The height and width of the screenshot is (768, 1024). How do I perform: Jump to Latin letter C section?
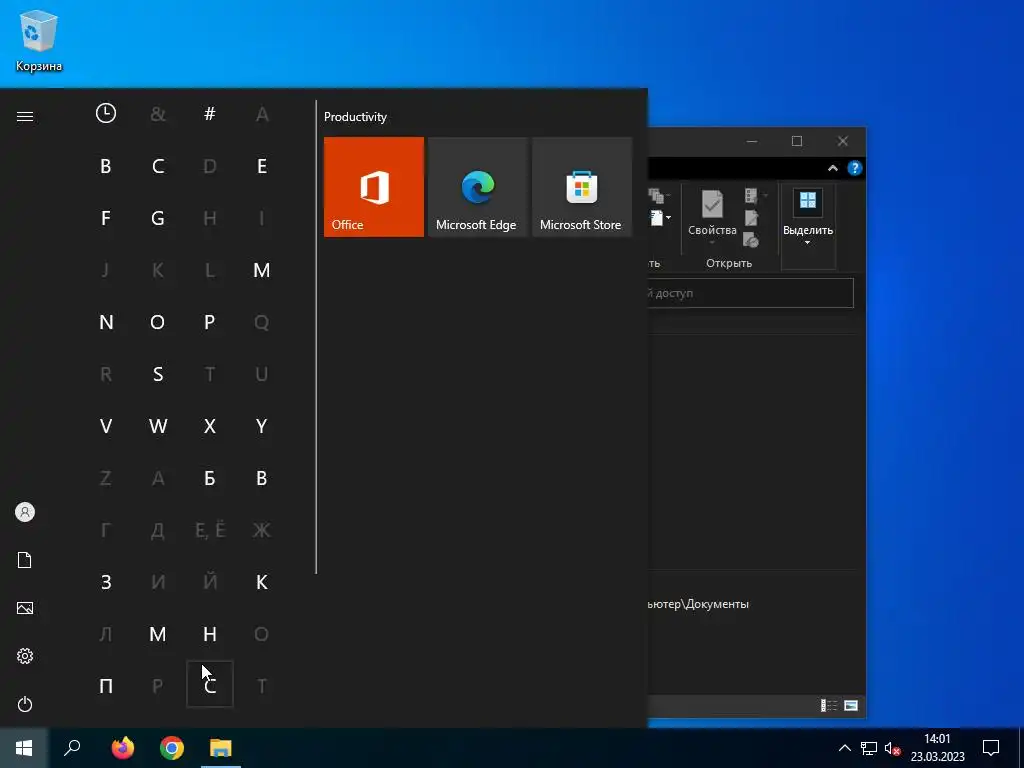(x=157, y=166)
